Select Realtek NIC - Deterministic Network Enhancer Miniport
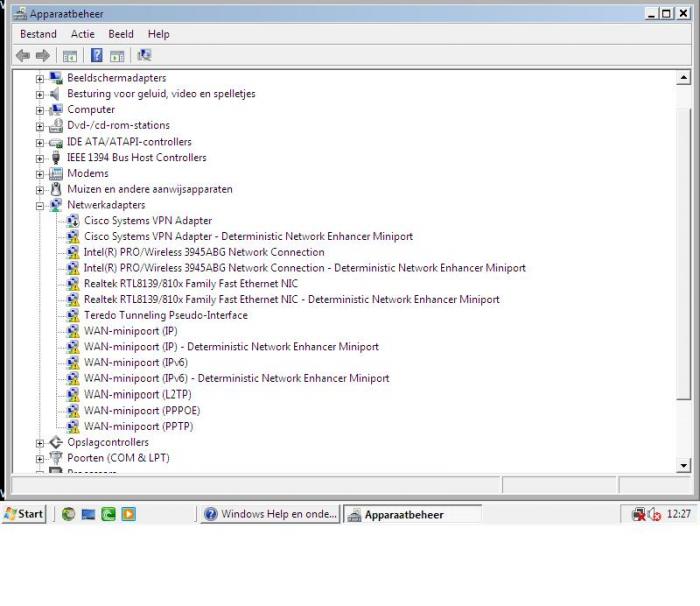 pyautogui.click(x=292, y=299)
